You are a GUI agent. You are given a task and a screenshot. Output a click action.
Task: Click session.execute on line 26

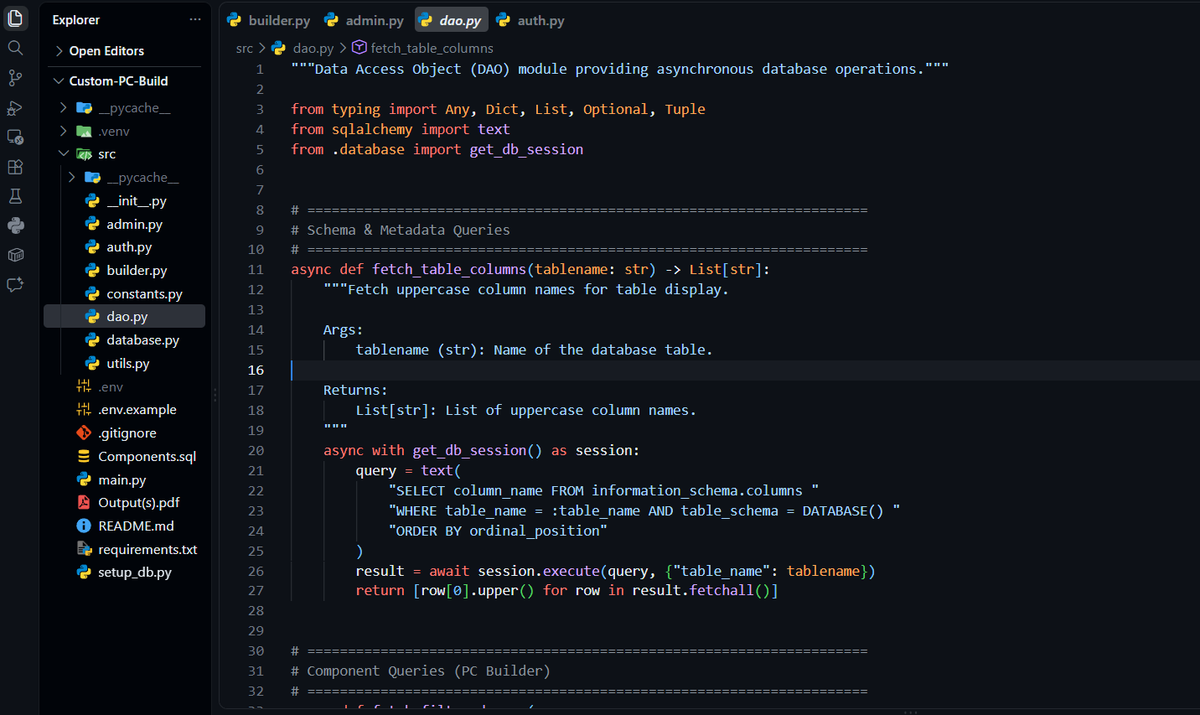538,571
